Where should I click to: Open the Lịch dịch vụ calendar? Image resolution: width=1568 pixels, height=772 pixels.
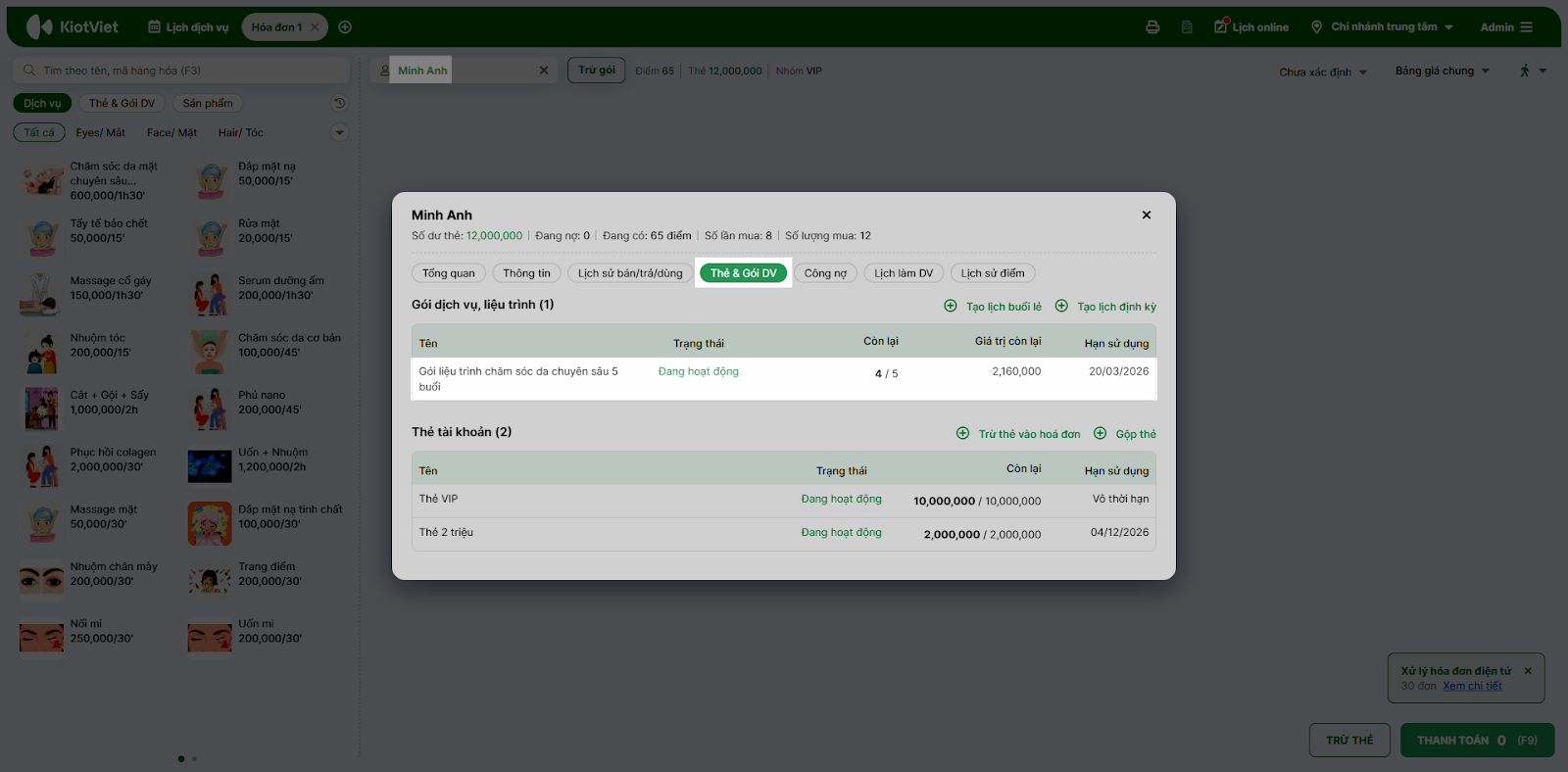[188, 27]
